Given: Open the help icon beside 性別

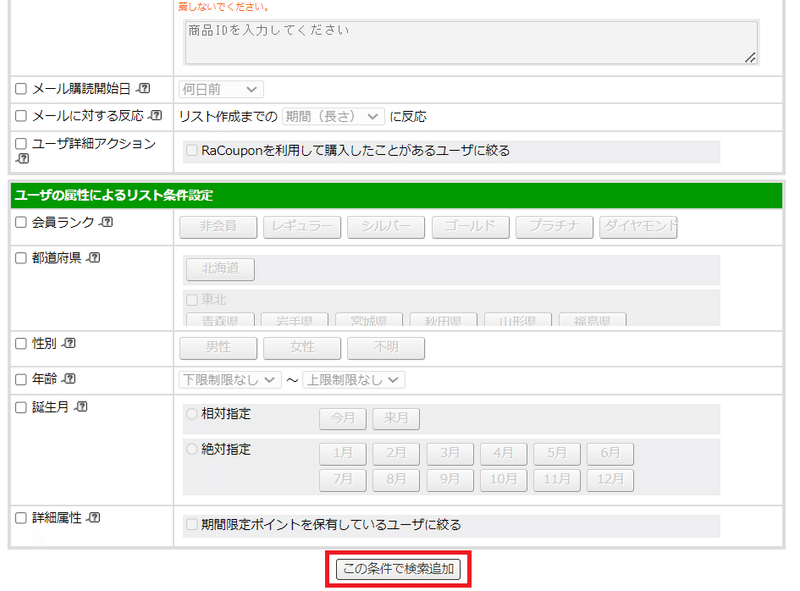Looking at the screenshot, I should pos(68,342).
